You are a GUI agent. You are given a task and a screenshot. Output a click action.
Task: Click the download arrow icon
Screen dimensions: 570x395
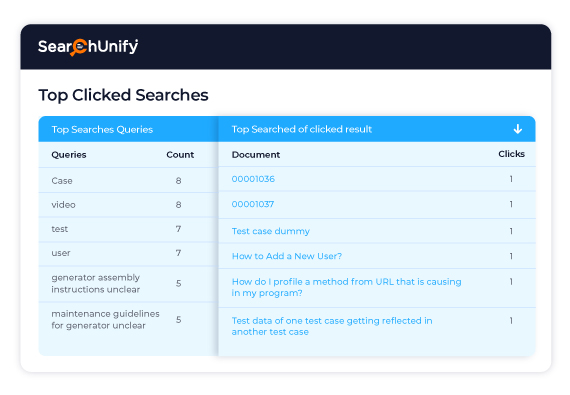coord(518,129)
